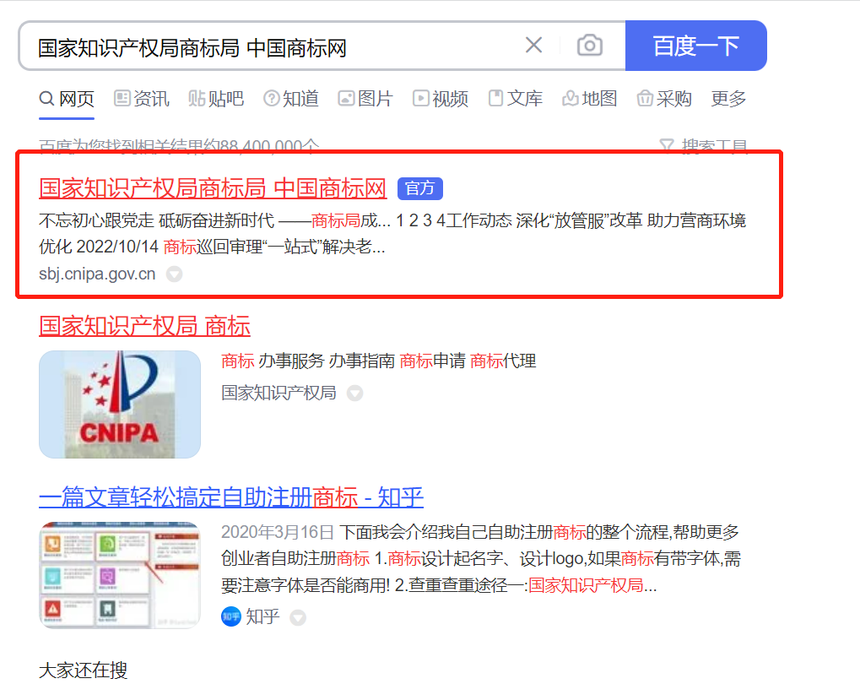This screenshot has height=684, width=860.
Task: Click the 大家还在搜 heading
Action: point(83,670)
